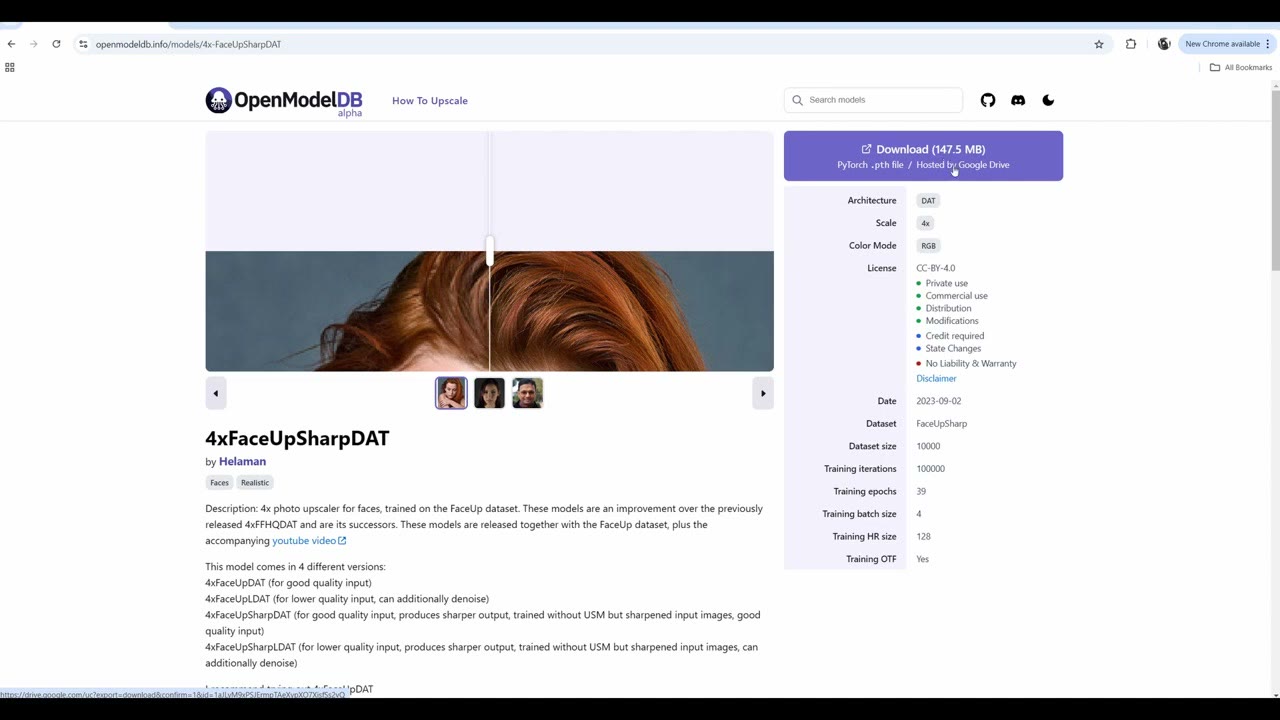Bookmark this page with the star icon
This screenshot has width=1280, height=720.
click(x=1099, y=44)
